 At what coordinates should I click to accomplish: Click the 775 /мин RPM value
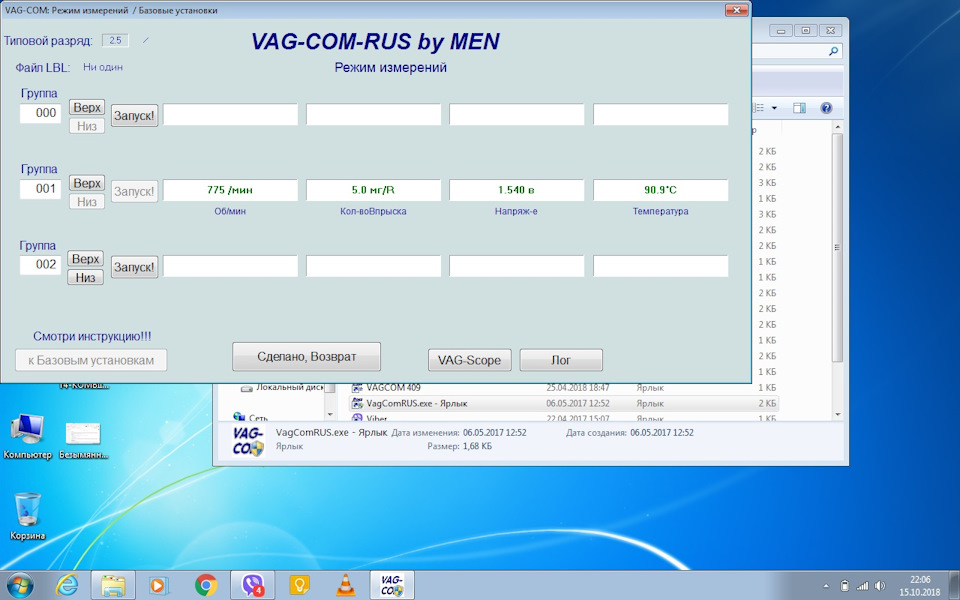click(230, 190)
